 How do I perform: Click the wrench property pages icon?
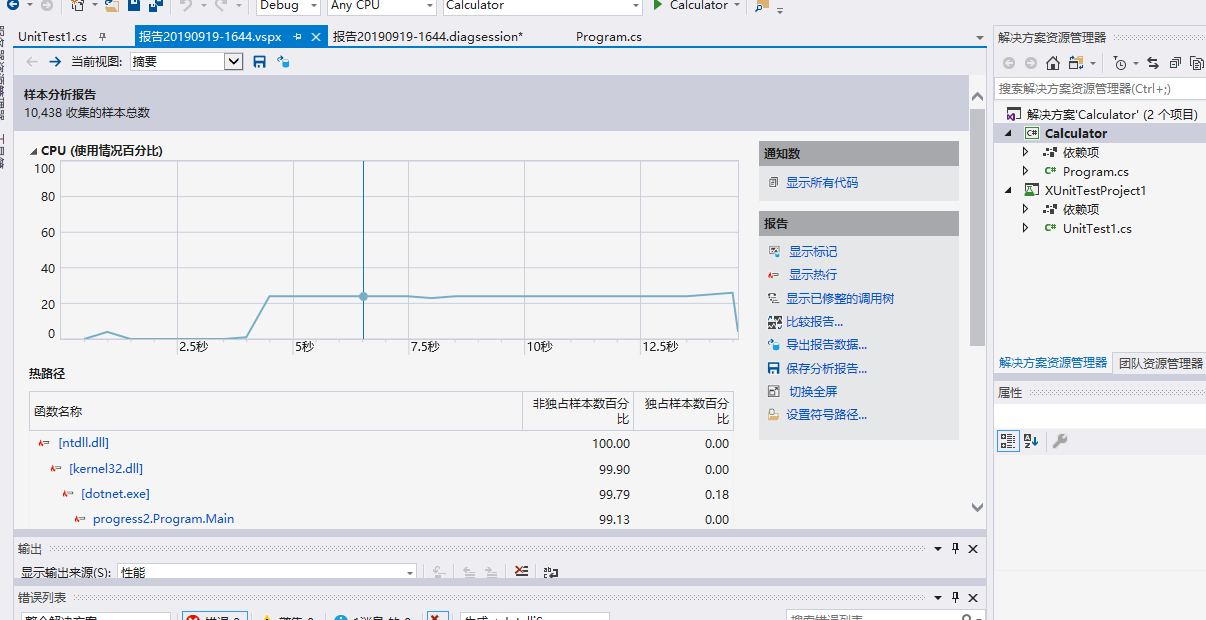[x=1060, y=440]
